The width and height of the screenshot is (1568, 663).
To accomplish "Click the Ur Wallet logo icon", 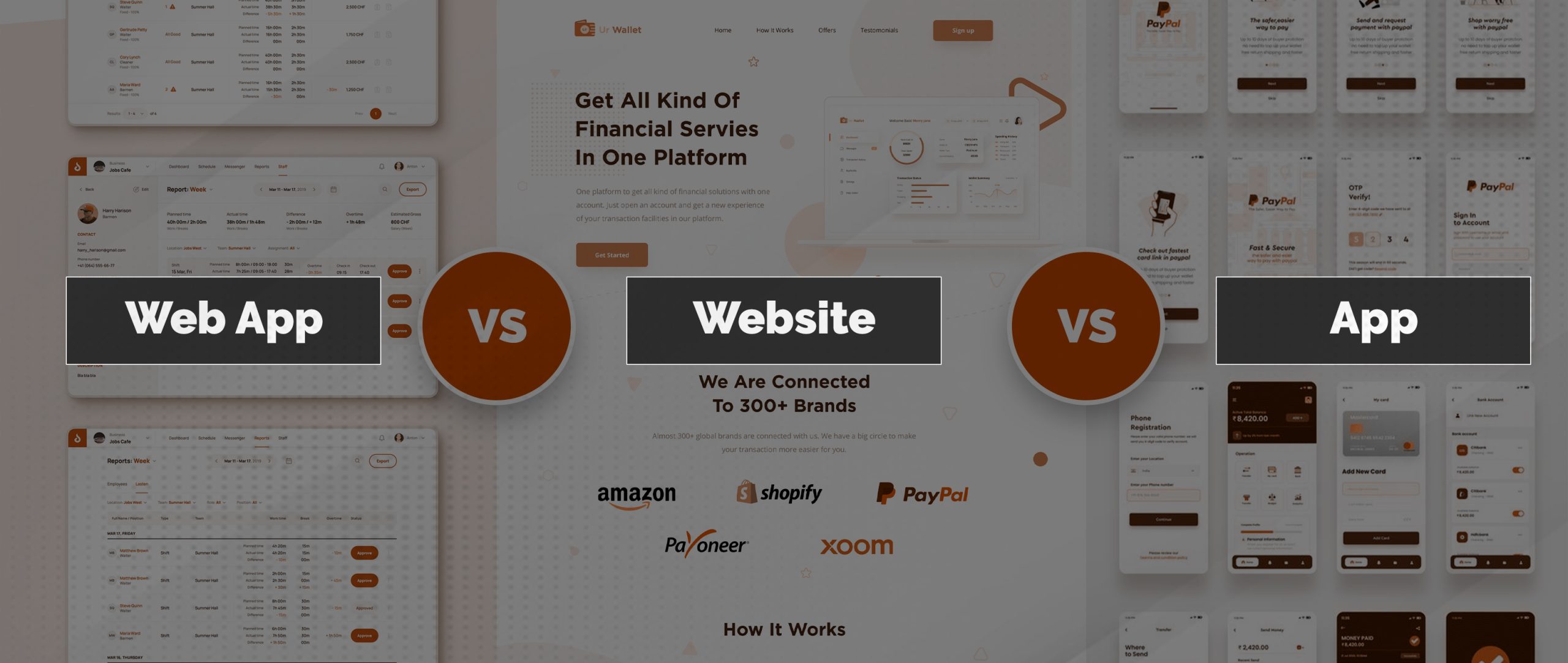I will coord(583,28).
